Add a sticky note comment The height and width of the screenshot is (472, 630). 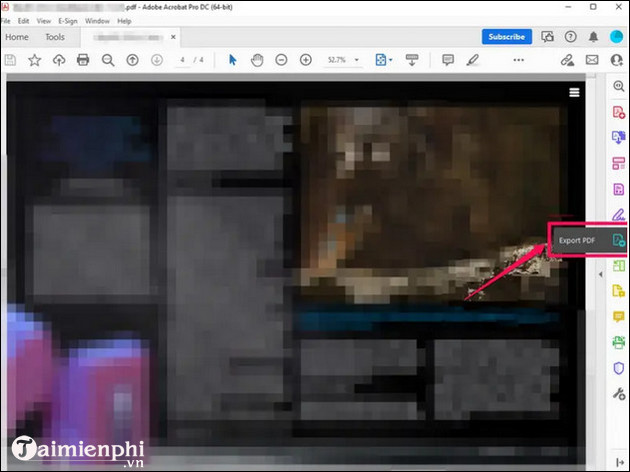pyautogui.click(x=448, y=60)
